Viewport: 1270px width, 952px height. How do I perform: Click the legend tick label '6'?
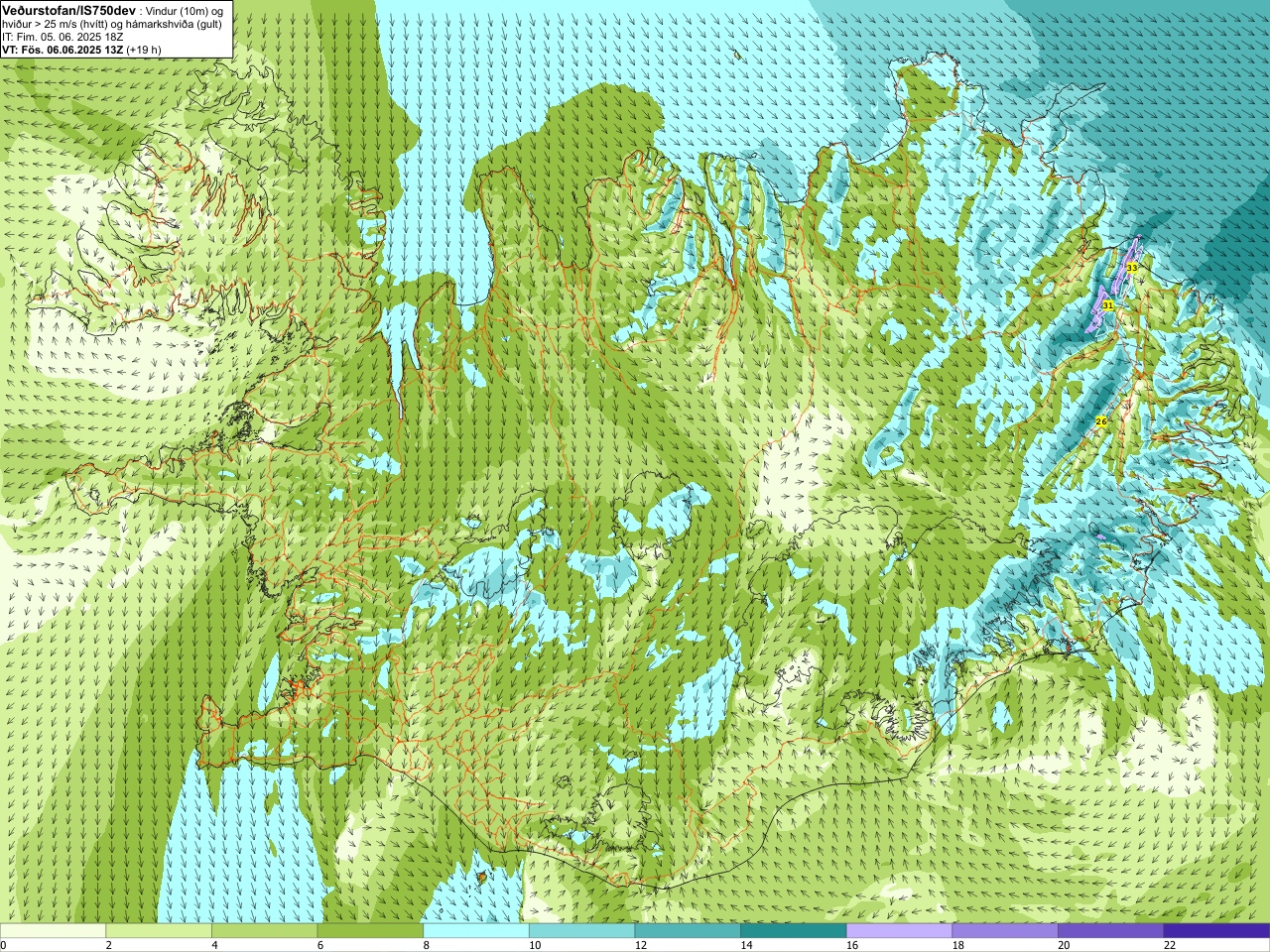320,945
